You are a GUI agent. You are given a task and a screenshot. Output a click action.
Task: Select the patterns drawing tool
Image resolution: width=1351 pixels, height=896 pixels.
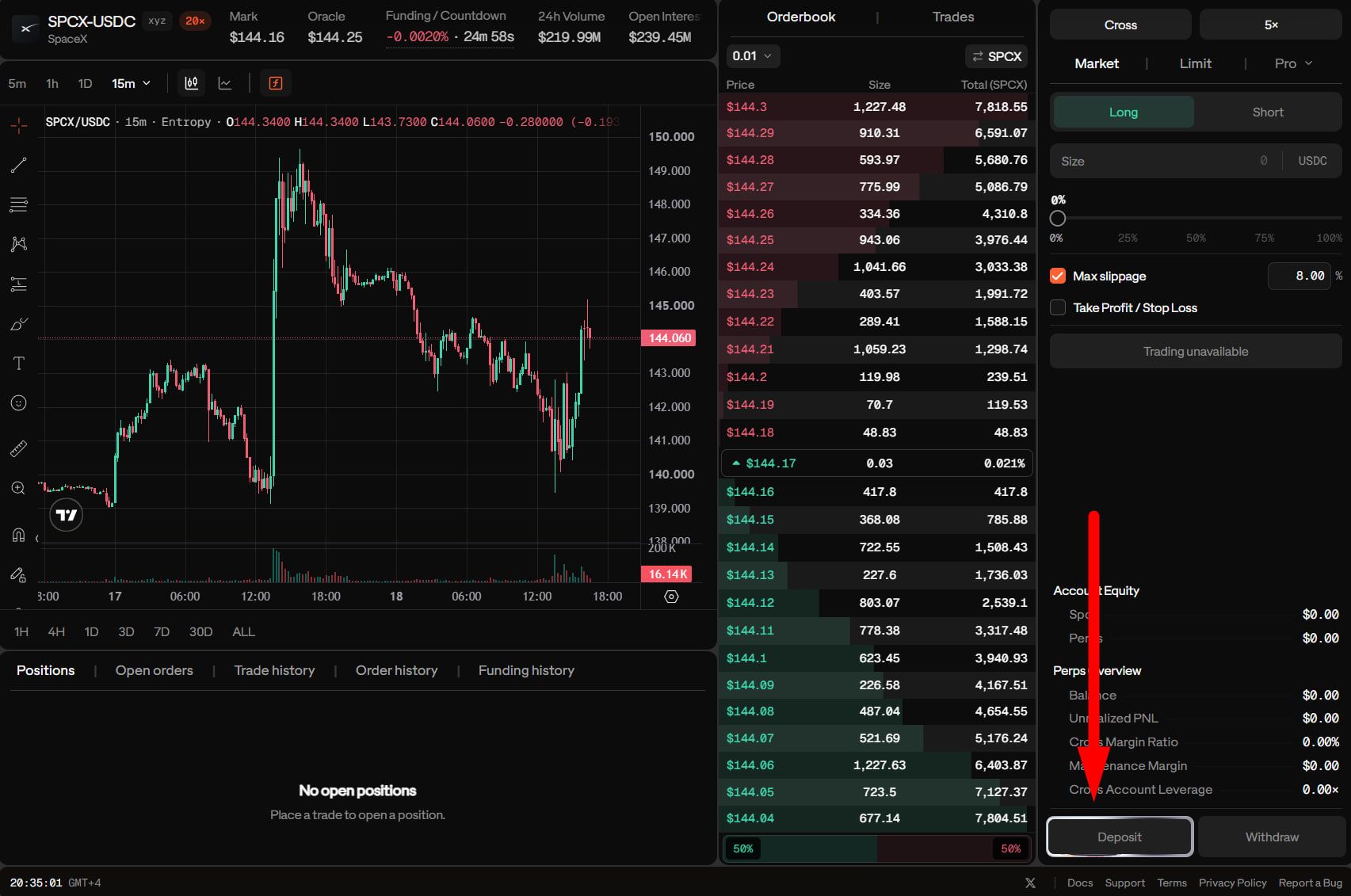click(19, 244)
